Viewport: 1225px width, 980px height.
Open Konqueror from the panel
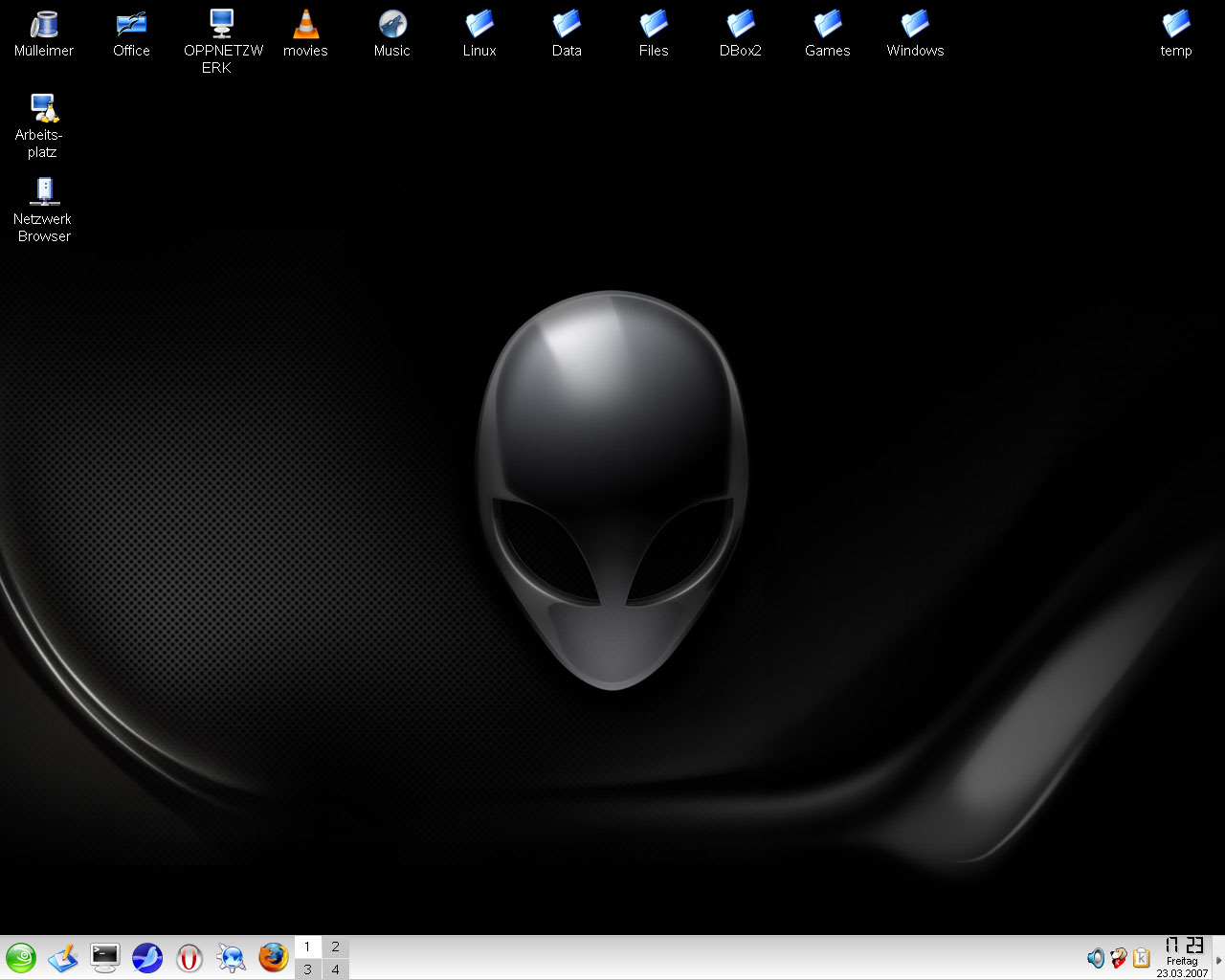pos(232,957)
